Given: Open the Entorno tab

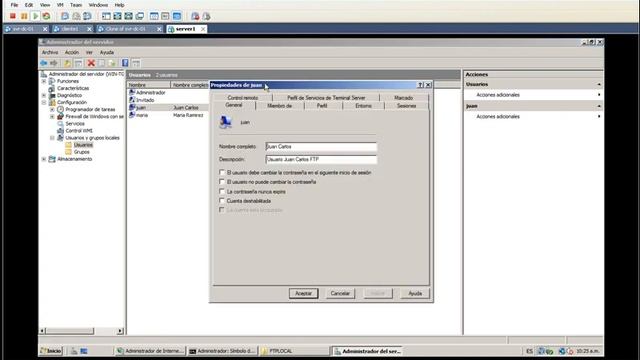Looking at the screenshot, I should click(363, 106).
